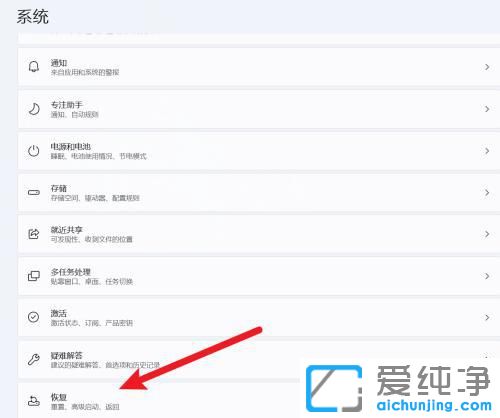Click the troubleshoot wrench icon

[34, 359]
